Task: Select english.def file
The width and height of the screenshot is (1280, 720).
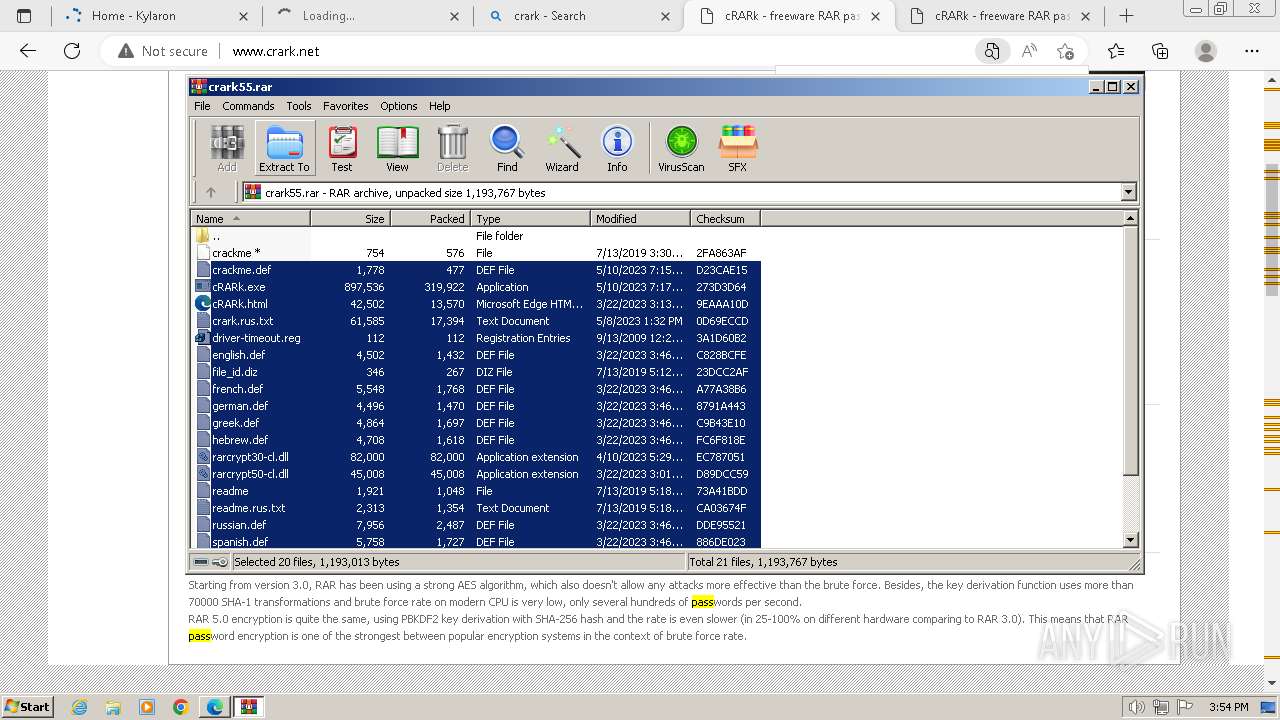Action: coord(476,355)
